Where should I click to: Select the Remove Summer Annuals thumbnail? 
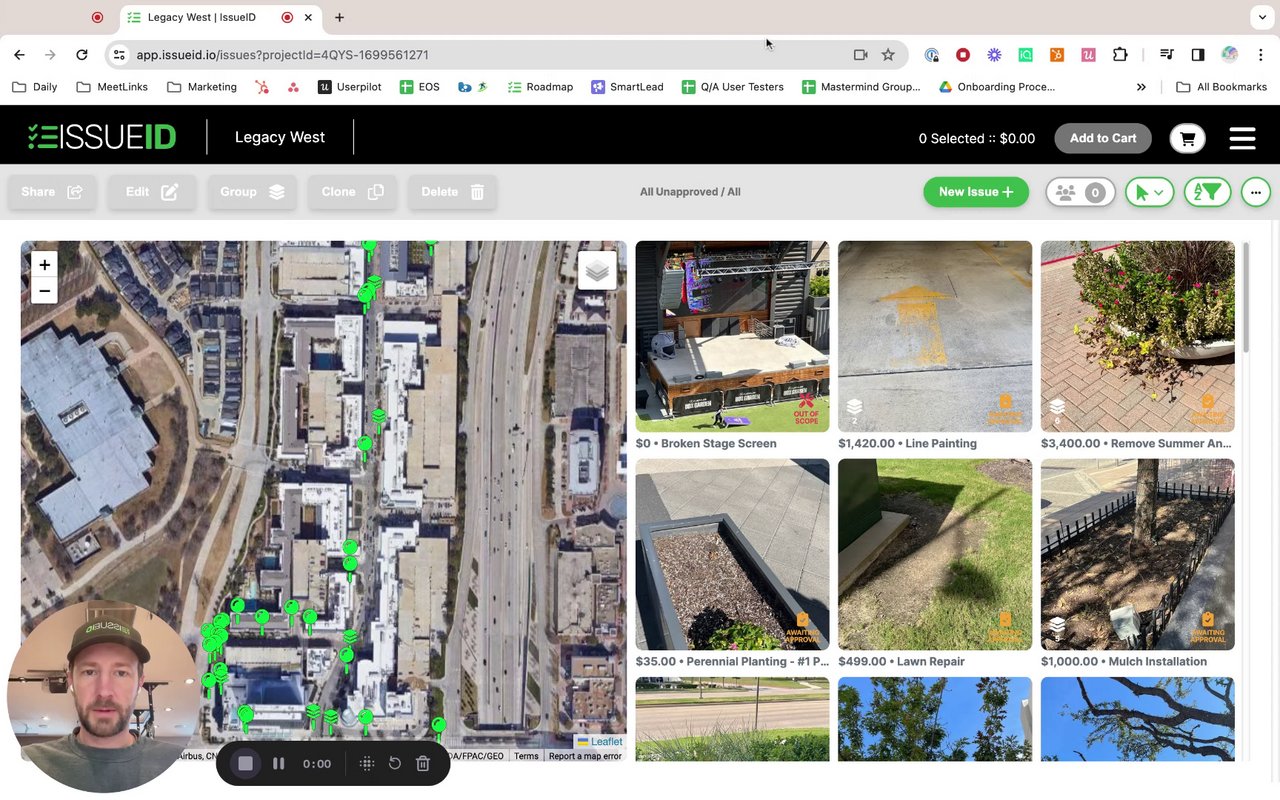(x=1137, y=336)
